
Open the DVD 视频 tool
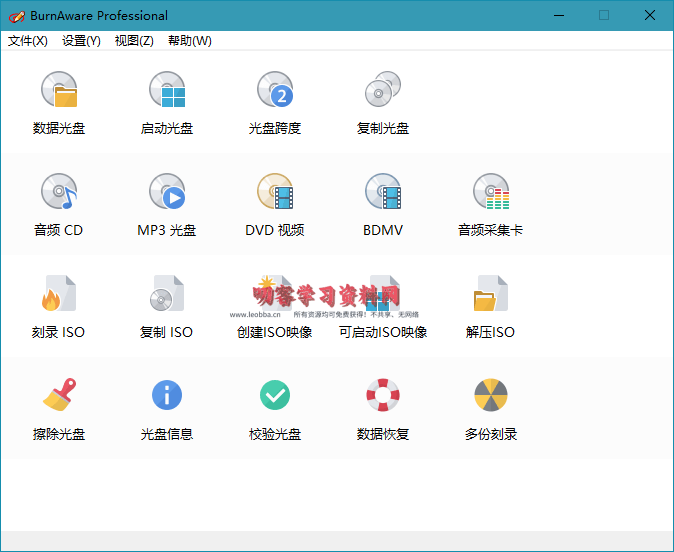[x=275, y=192]
